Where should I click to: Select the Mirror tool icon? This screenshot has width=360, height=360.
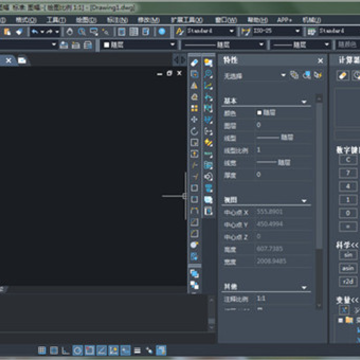click(x=194, y=86)
